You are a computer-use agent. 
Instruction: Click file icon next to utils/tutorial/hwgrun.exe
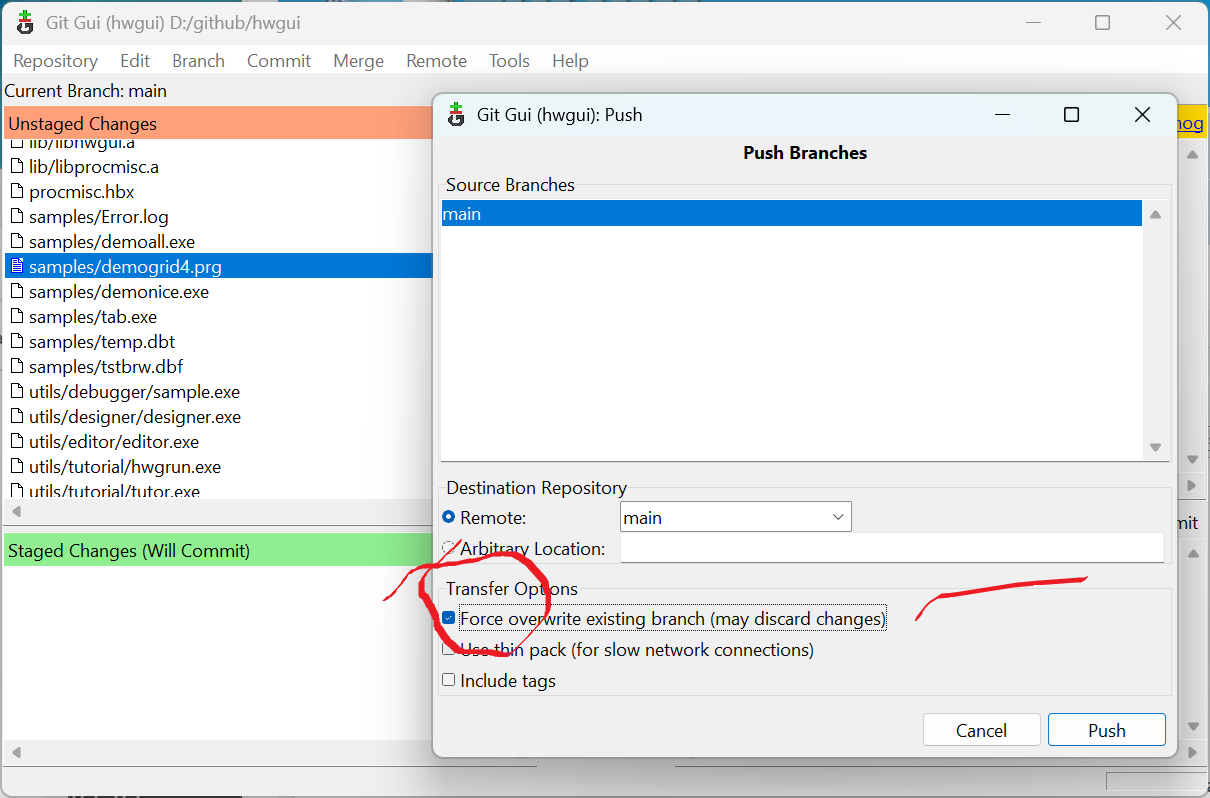click(x=17, y=466)
